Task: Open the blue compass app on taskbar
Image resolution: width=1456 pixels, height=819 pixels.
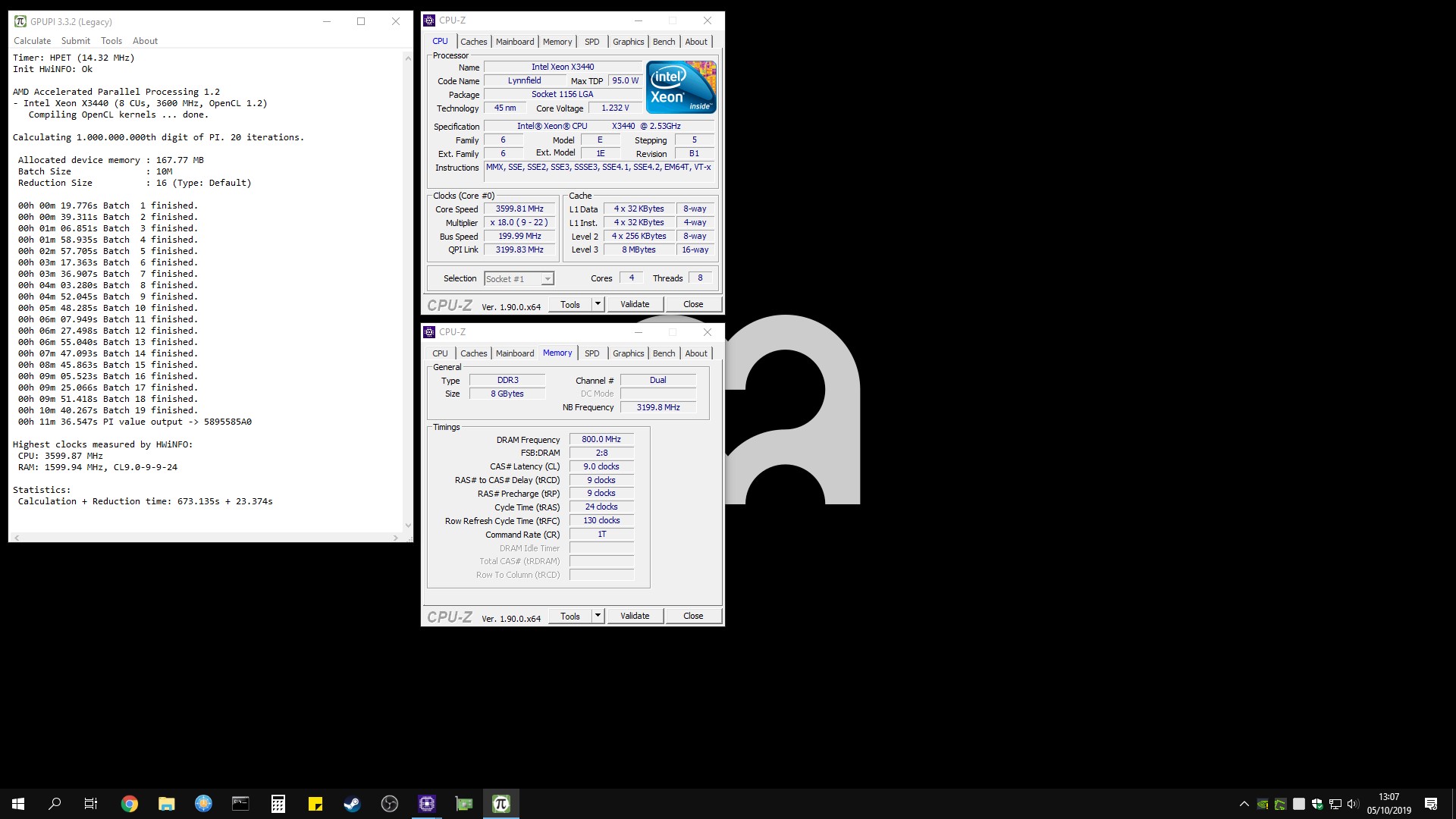Action: tap(203, 804)
